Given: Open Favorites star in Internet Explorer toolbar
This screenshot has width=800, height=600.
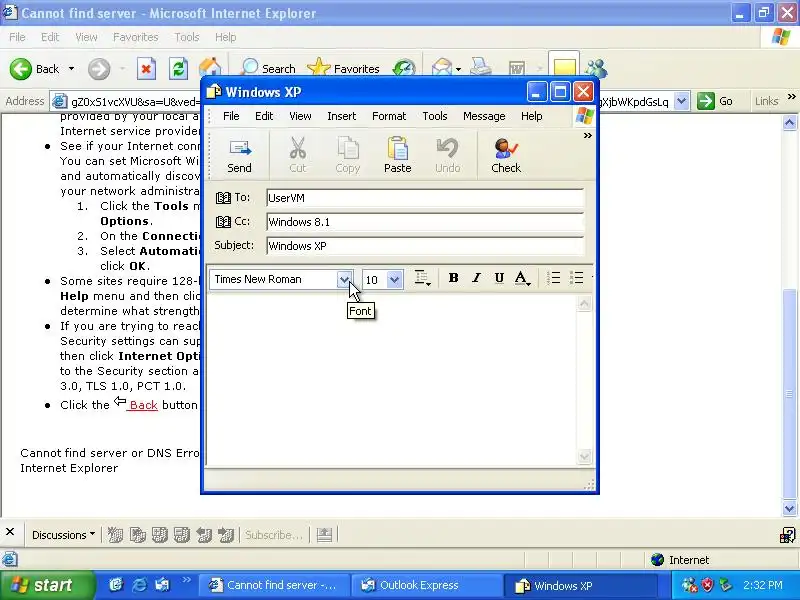Looking at the screenshot, I should pos(319,67).
